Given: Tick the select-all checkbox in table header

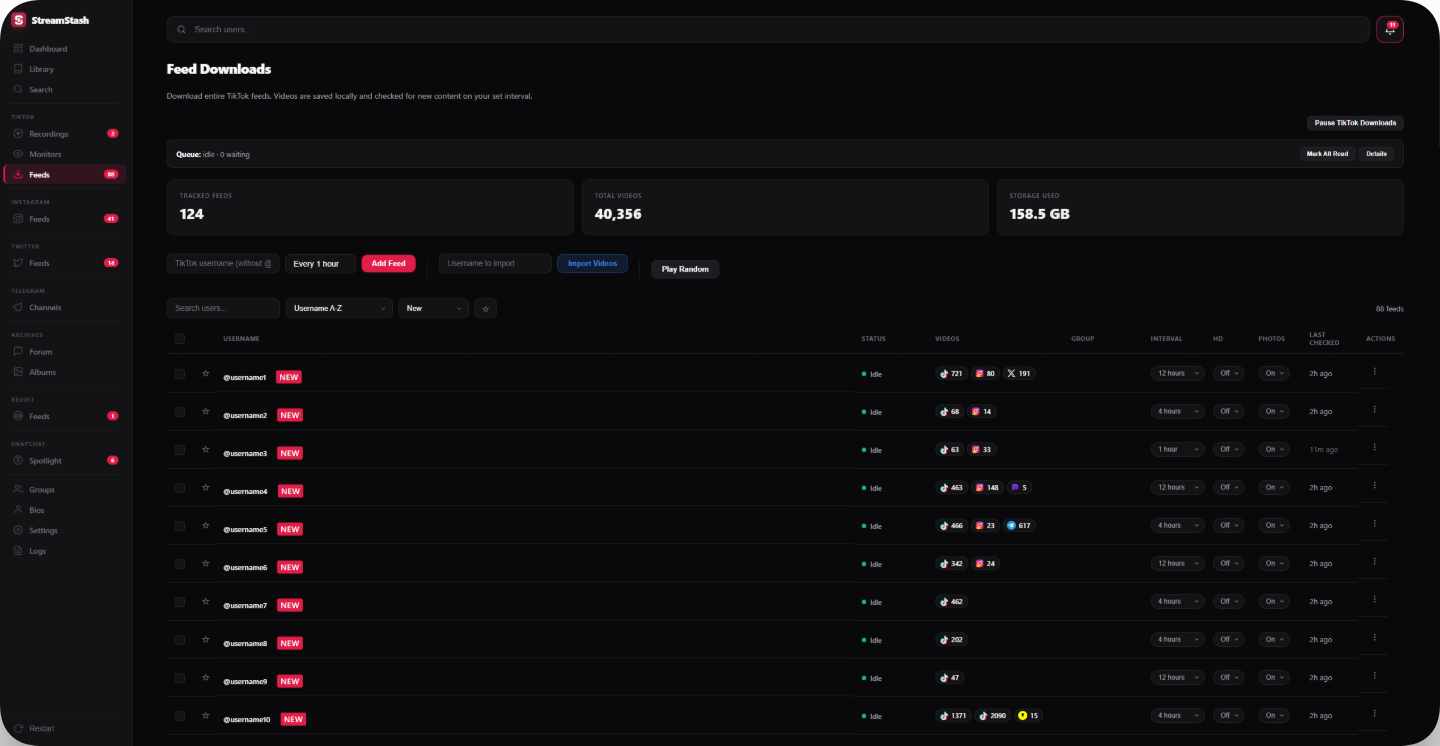Looking at the screenshot, I should pos(180,339).
